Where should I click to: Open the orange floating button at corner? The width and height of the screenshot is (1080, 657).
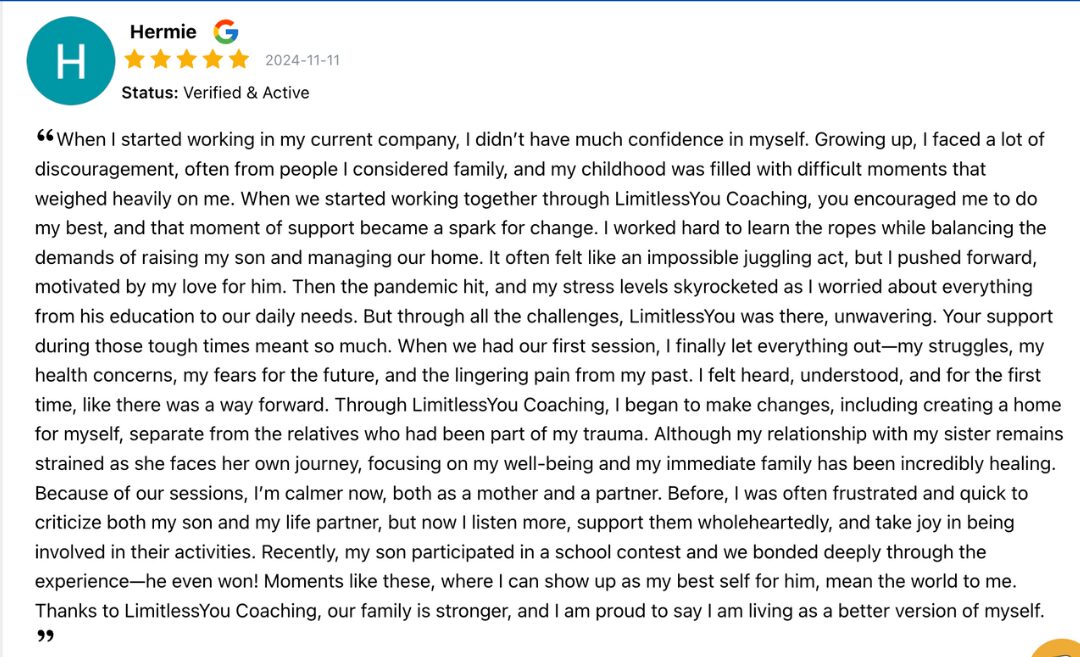(1057, 648)
